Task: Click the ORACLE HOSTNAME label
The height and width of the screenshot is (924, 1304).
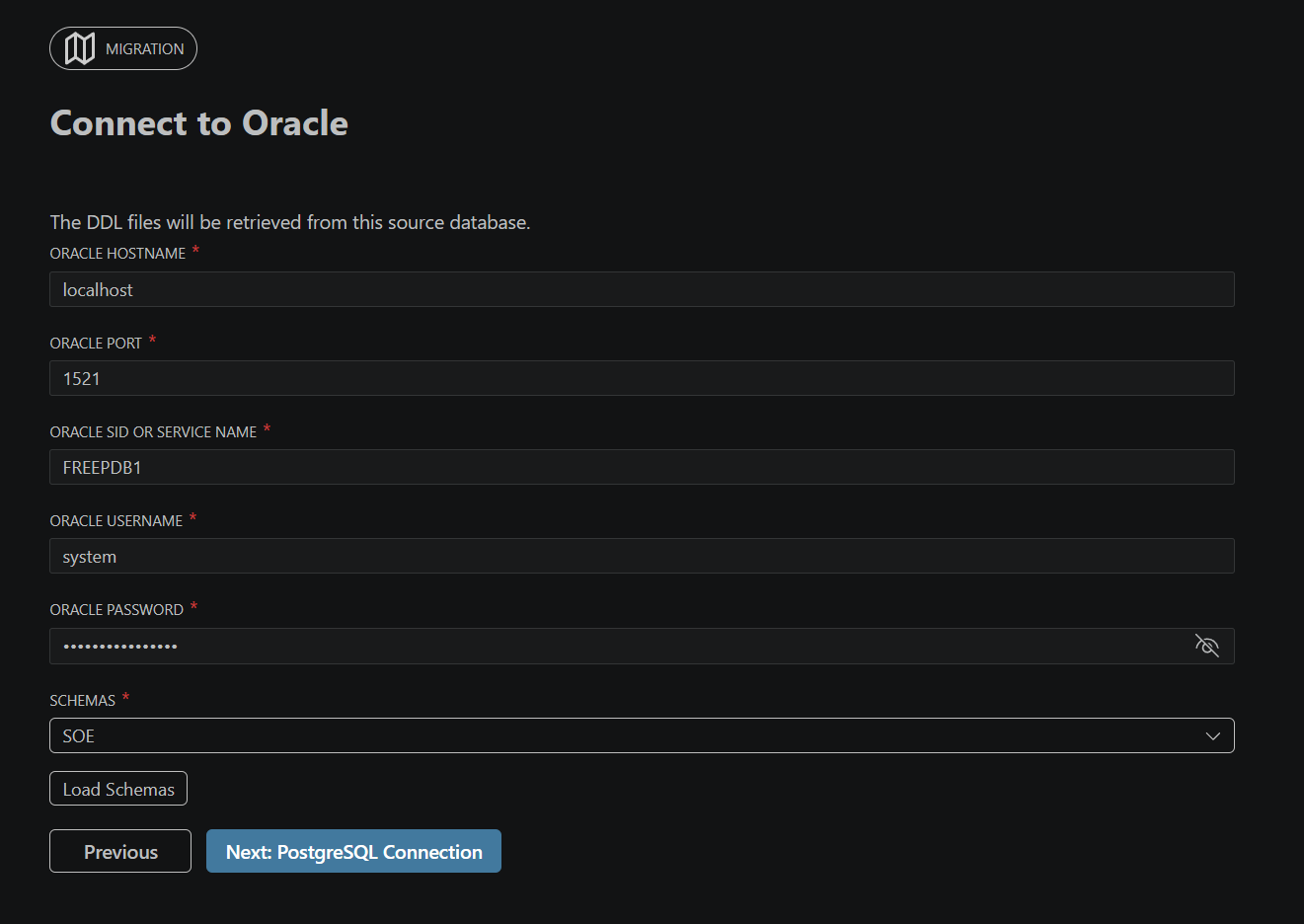Action: coord(117,254)
